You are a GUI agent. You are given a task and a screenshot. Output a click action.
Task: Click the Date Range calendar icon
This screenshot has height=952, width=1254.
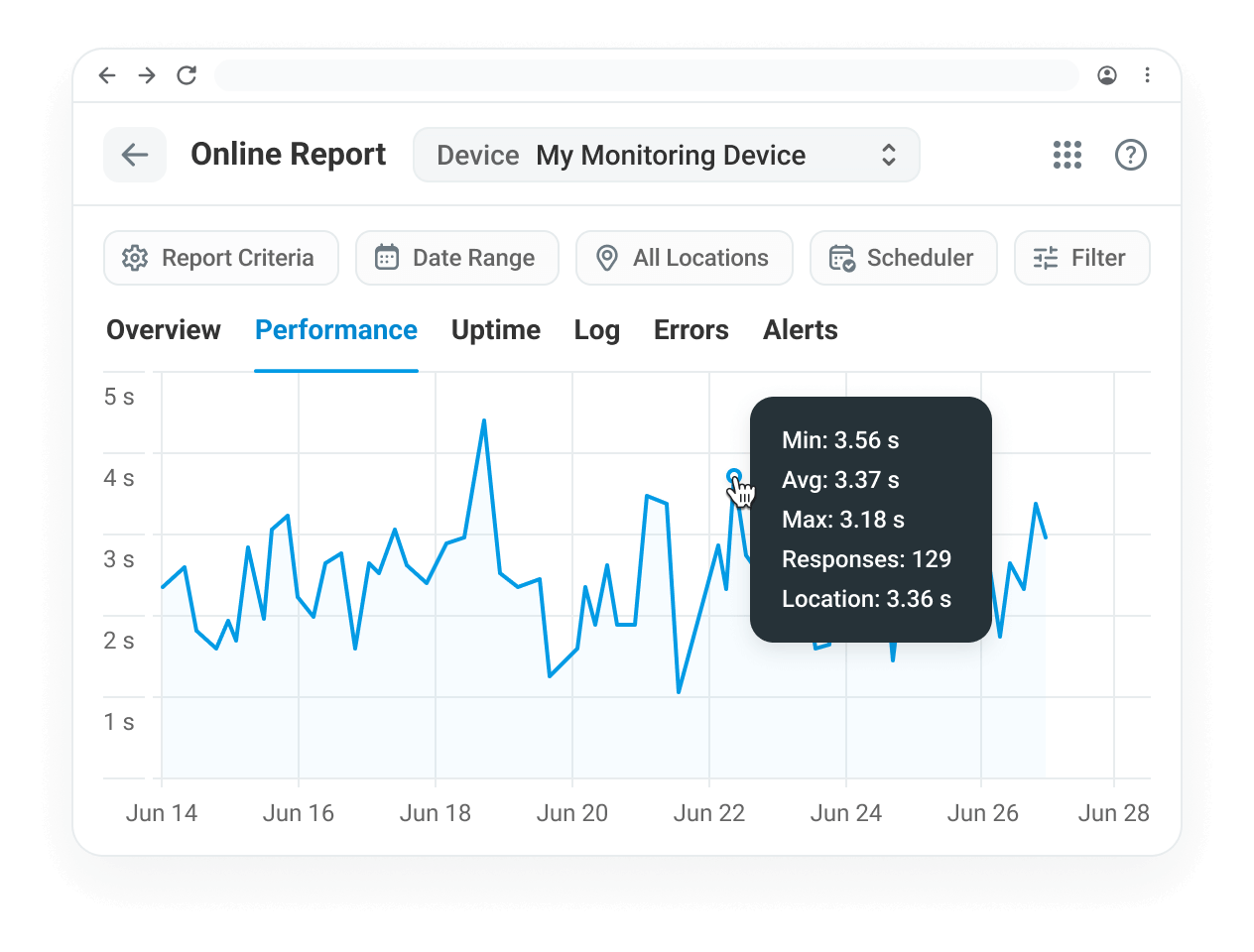(387, 257)
